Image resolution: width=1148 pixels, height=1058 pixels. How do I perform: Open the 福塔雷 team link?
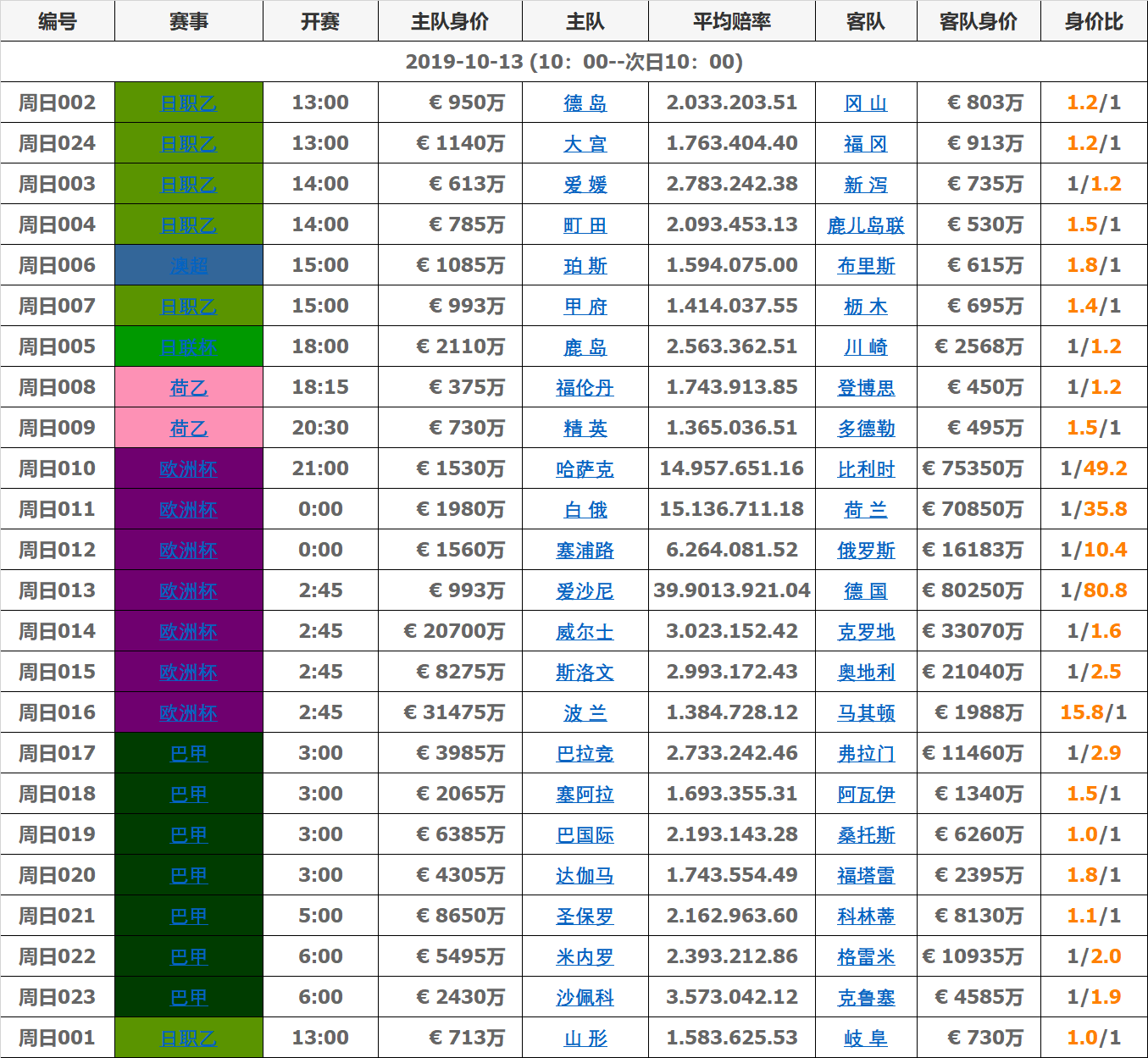pos(866,876)
